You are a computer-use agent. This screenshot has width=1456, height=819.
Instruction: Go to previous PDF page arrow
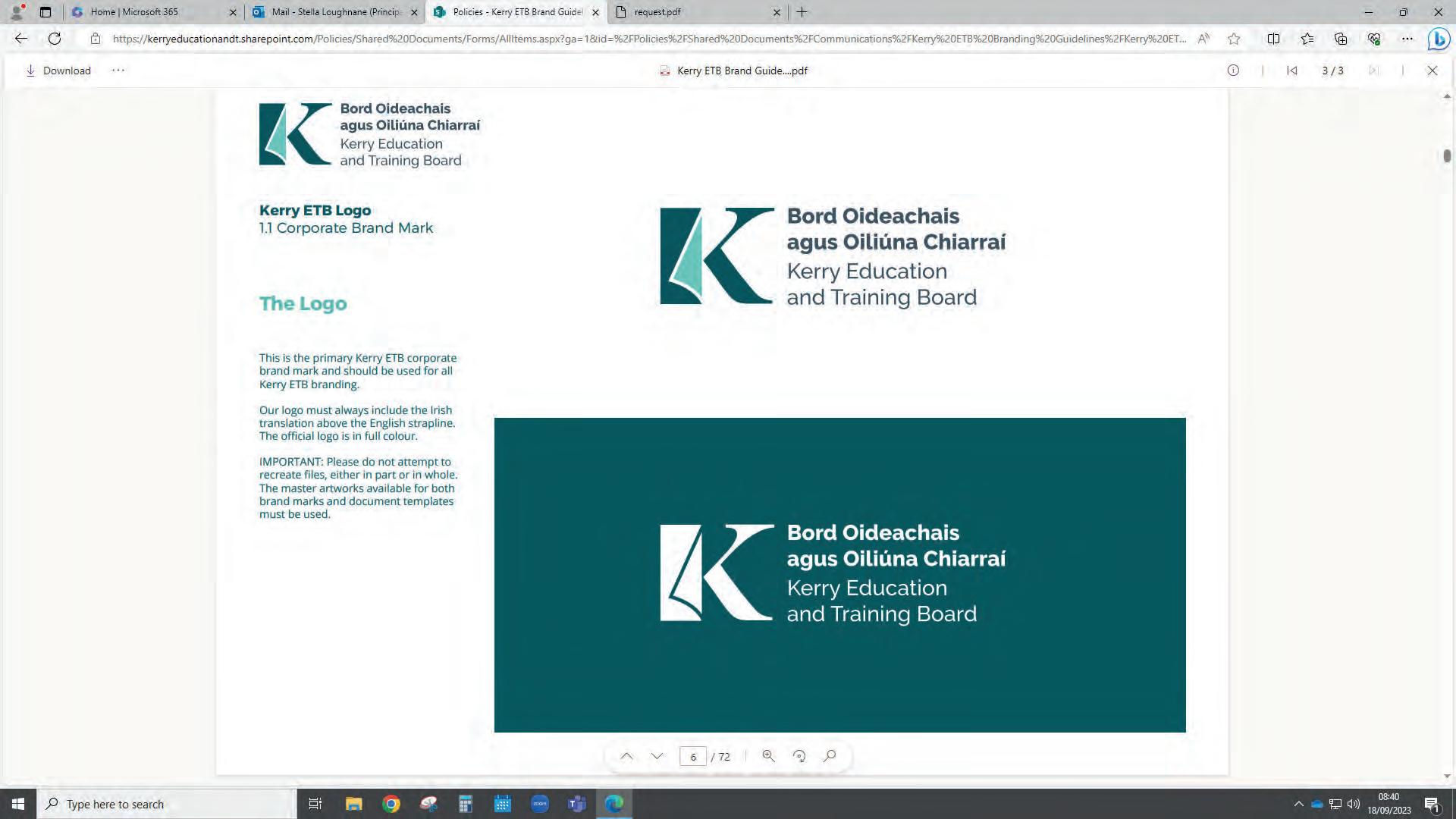(x=626, y=756)
